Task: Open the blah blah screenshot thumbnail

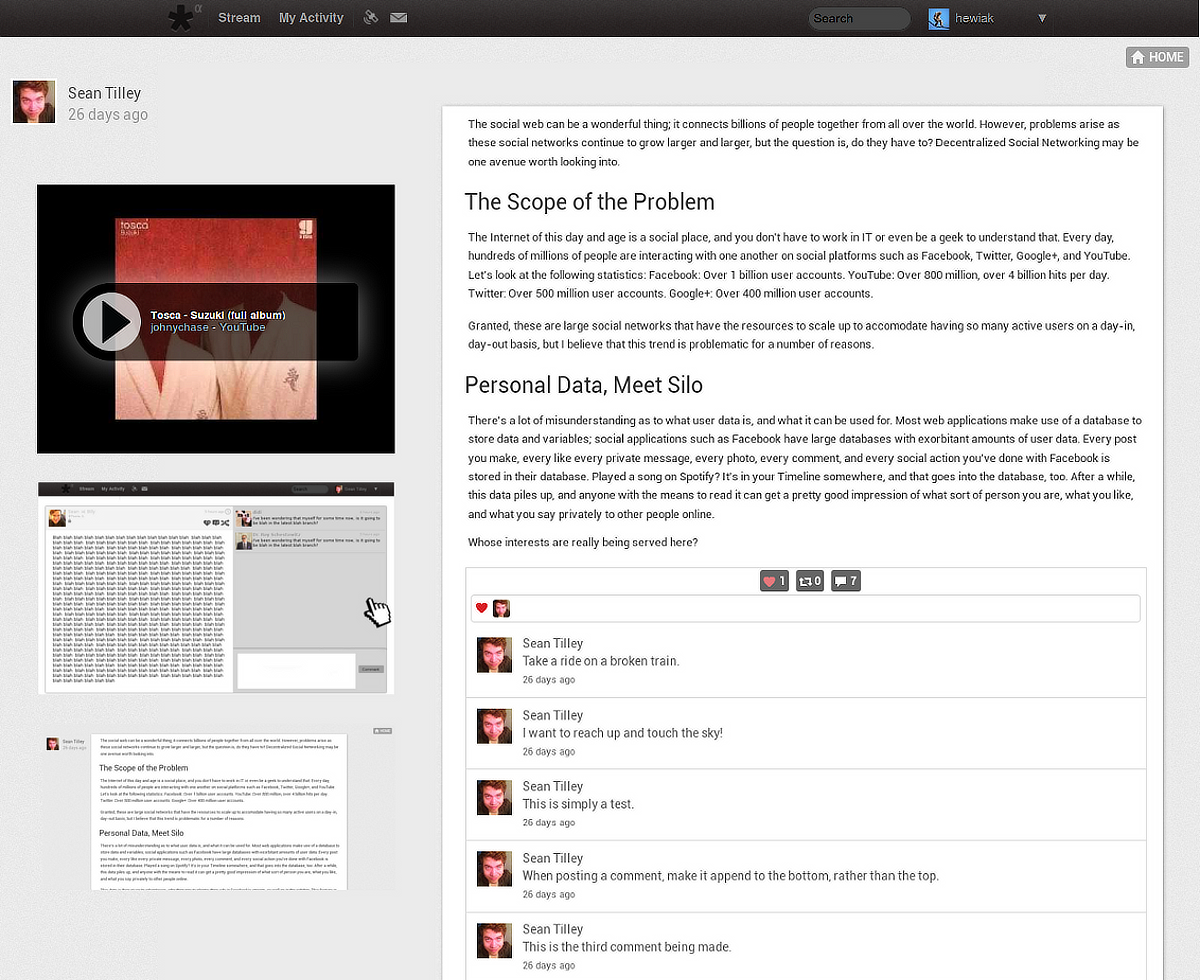Action: coord(216,588)
